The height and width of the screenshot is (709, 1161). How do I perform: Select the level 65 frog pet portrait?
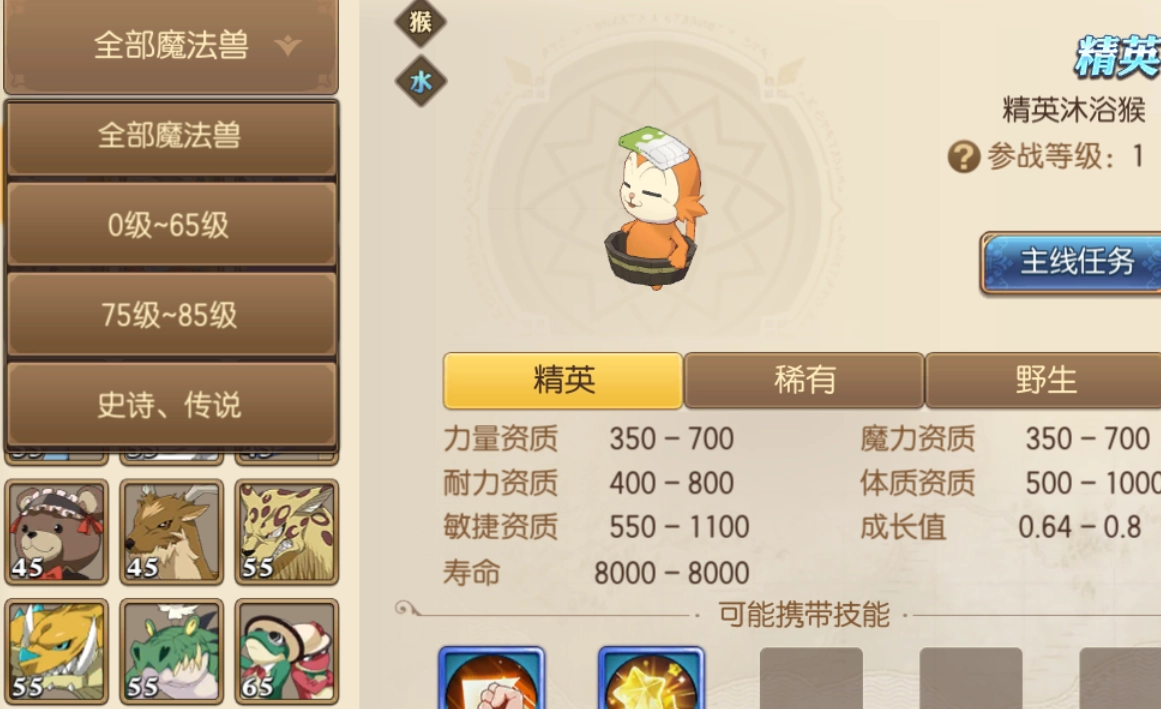287,651
